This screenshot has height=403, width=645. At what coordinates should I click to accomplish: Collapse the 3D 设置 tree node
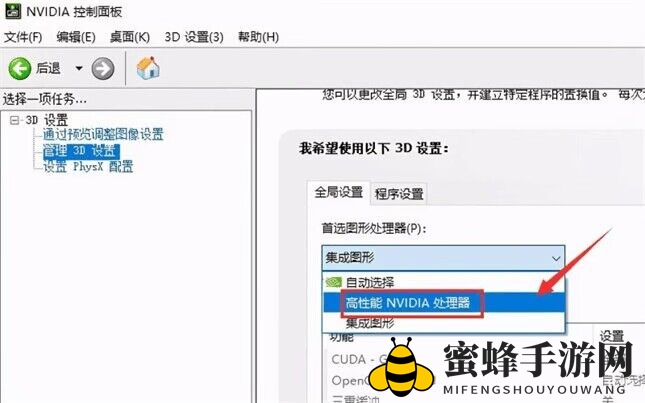click(14, 120)
